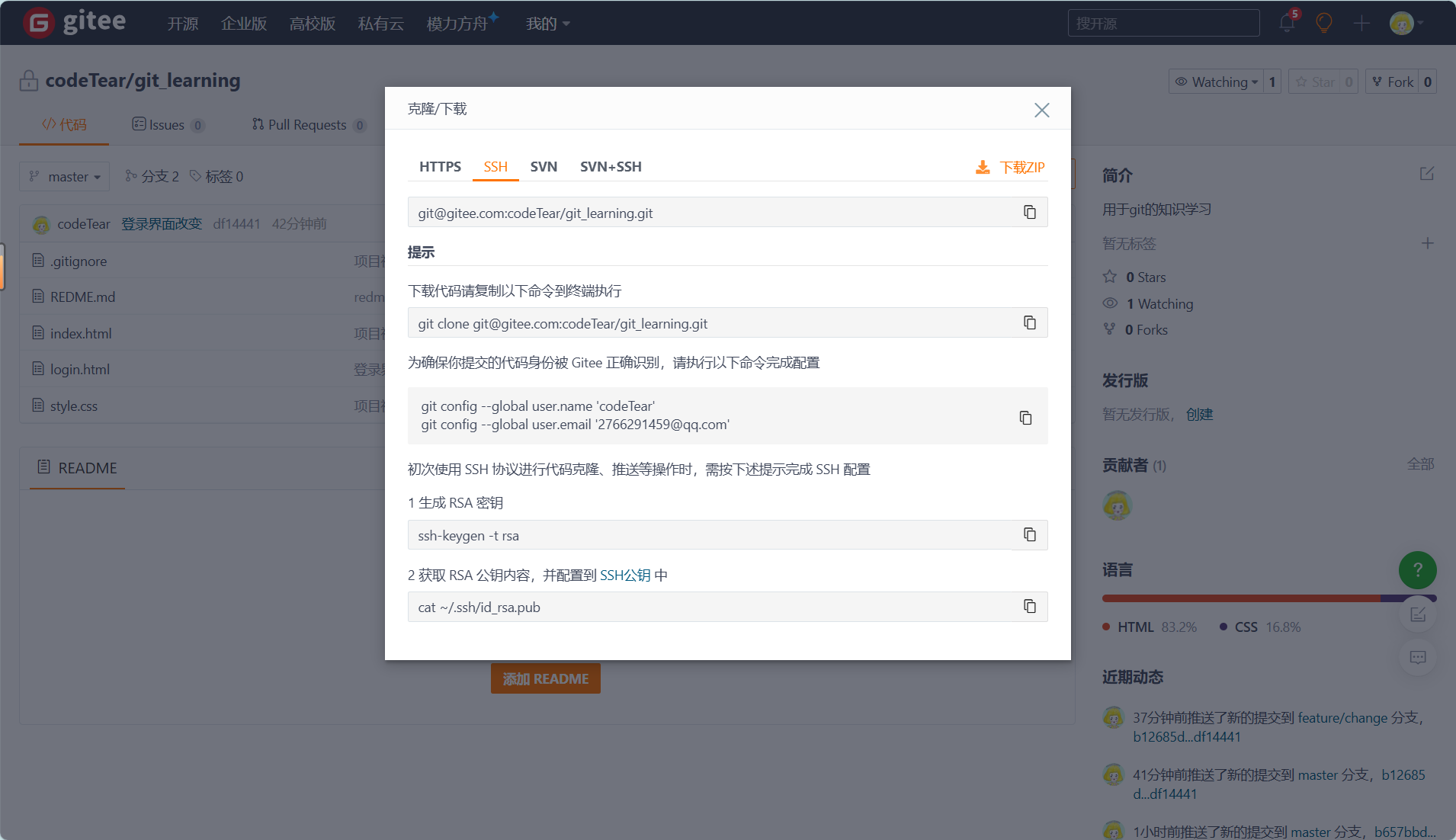Expand the 我的 menu
This screenshot has width=1456, height=840.
coord(548,24)
